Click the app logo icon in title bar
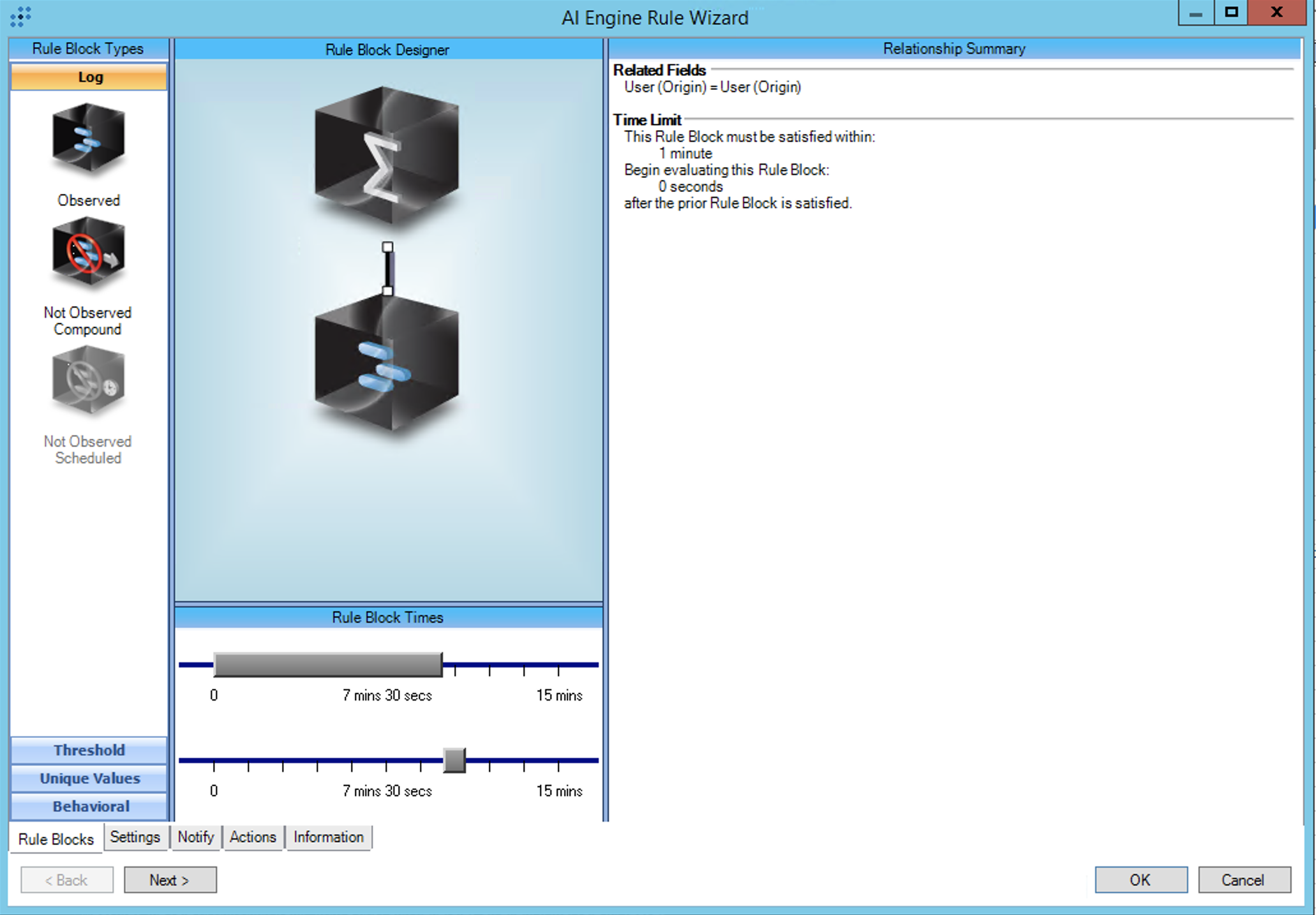Screen dimensions: 1316x915 [x=20, y=17]
